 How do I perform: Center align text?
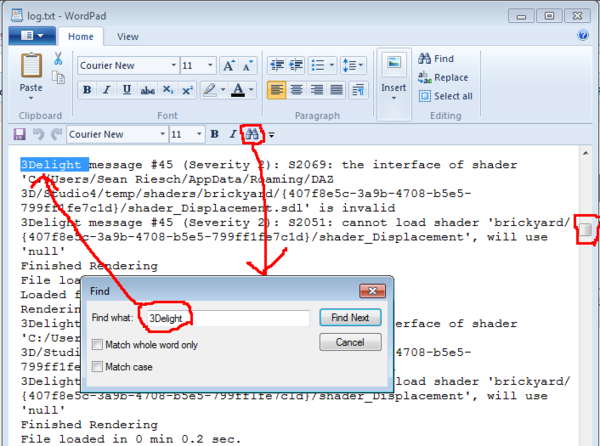click(x=297, y=90)
